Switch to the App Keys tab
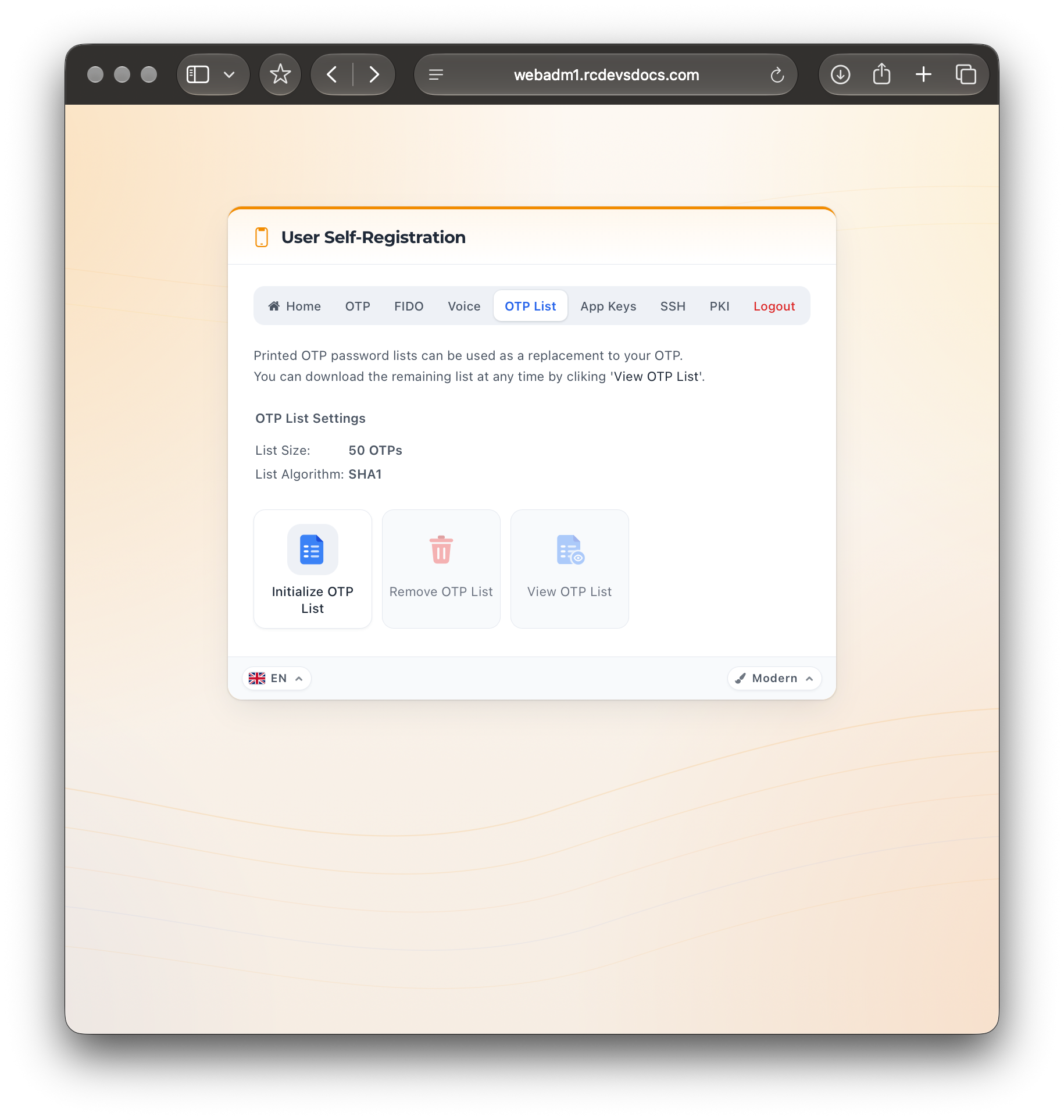The image size is (1064, 1120). [608, 306]
